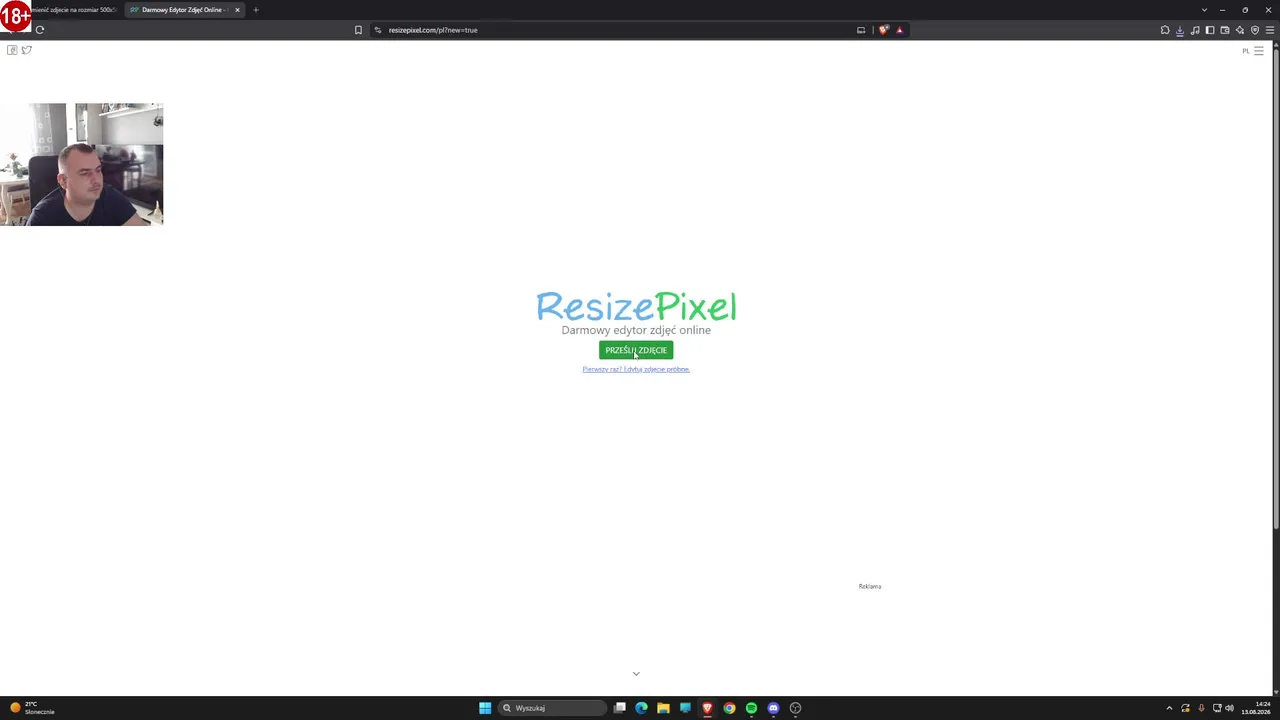Viewport: 1280px width, 720px height.
Task: Open volume control in the system tray
Action: pyautogui.click(x=1230, y=708)
